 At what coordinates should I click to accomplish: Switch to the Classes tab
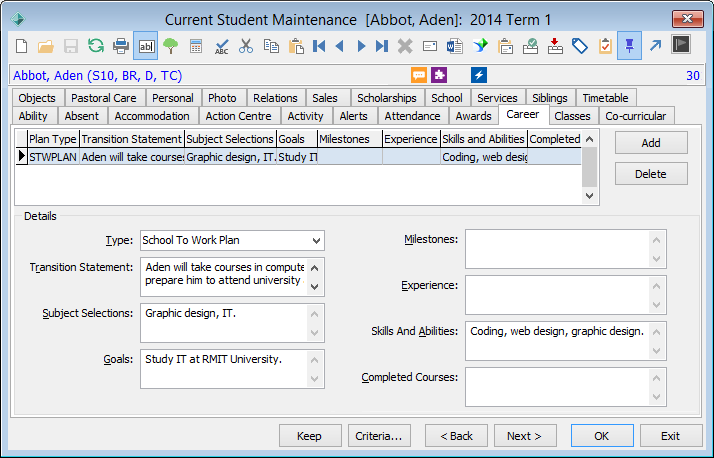[x=572, y=116]
